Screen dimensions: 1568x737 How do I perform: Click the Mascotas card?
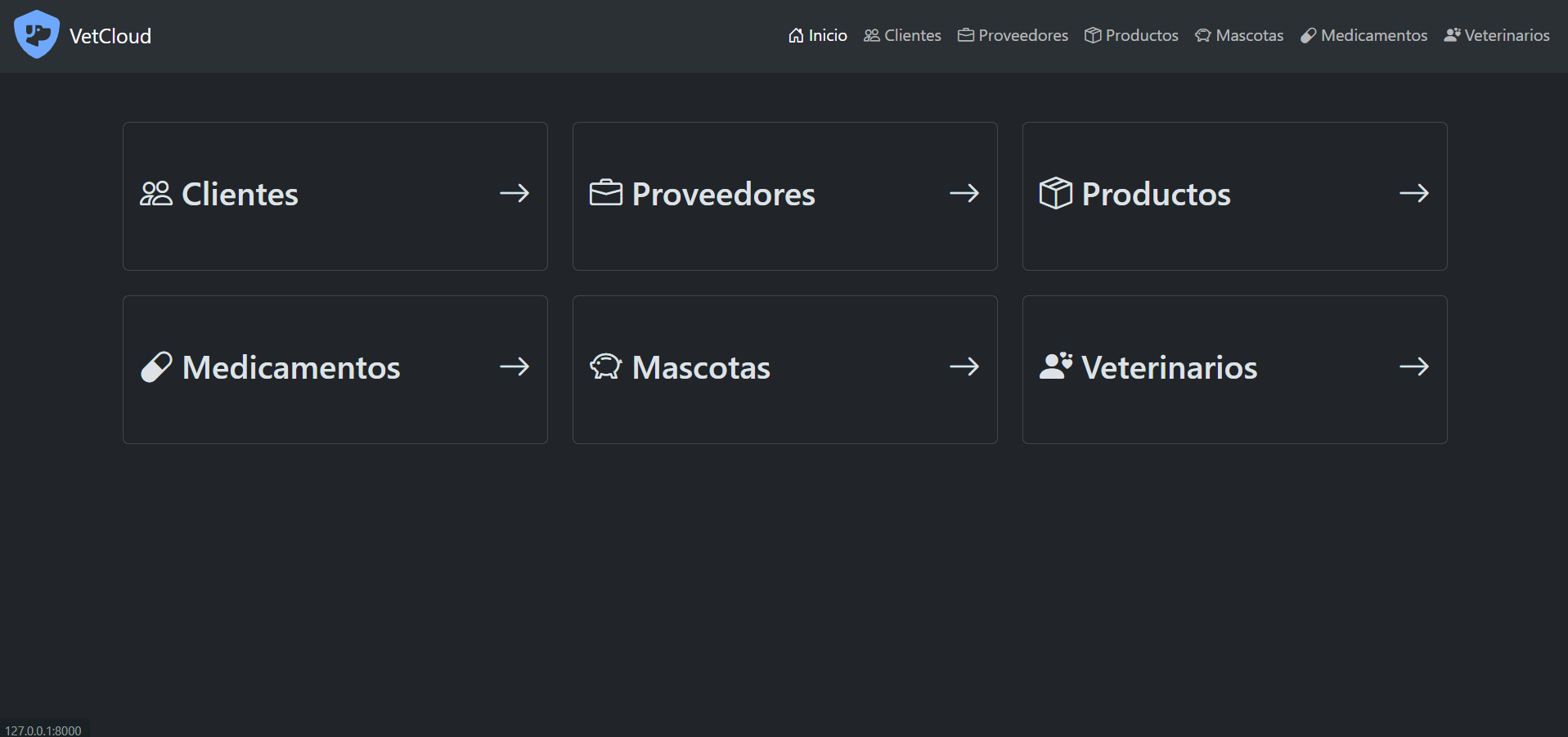point(784,369)
